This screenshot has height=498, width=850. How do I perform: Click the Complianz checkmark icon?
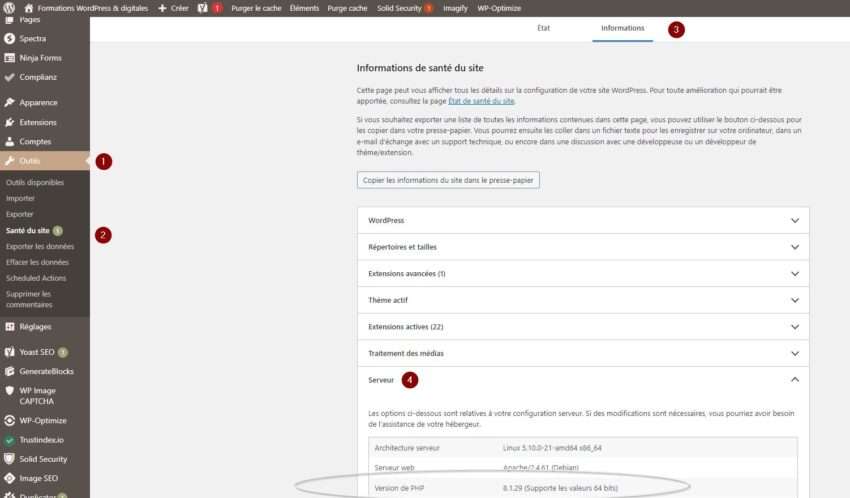(9, 77)
